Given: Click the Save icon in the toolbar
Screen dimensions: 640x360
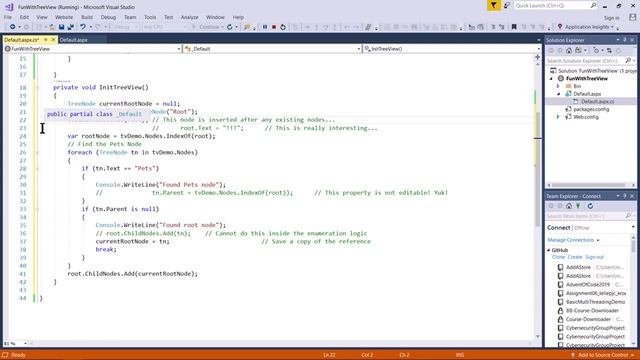Looking at the screenshot, I should [x=61, y=27].
